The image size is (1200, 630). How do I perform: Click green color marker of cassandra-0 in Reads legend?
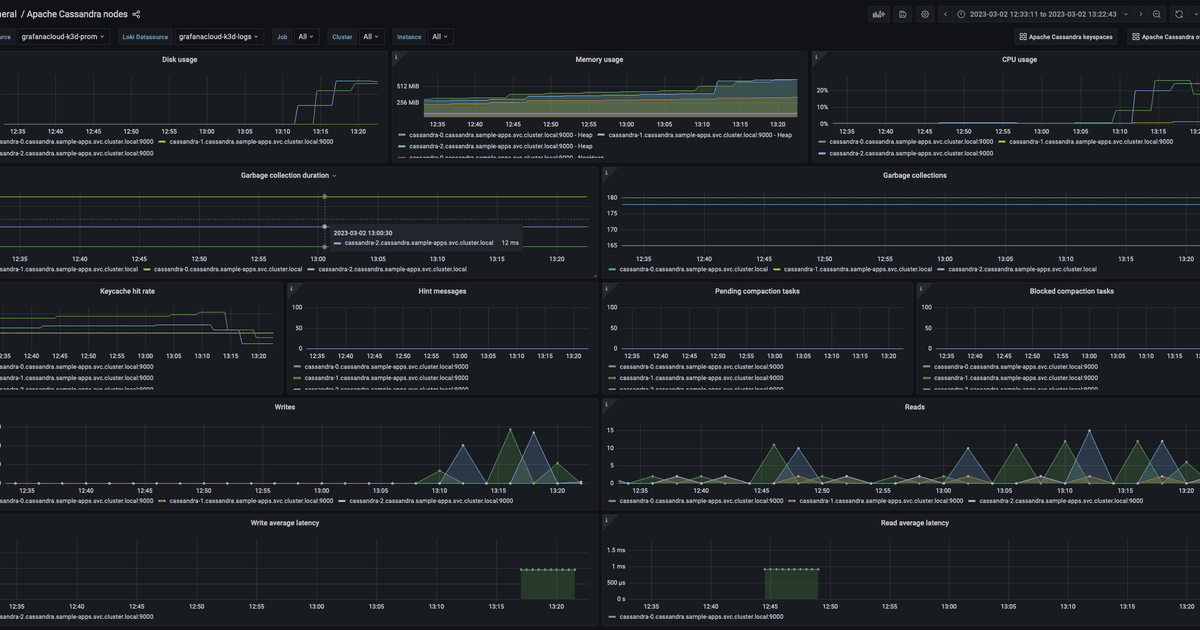[611, 500]
